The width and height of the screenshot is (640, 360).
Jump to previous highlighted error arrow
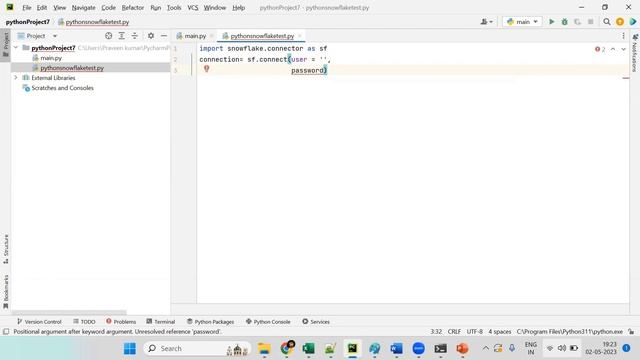click(x=613, y=49)
